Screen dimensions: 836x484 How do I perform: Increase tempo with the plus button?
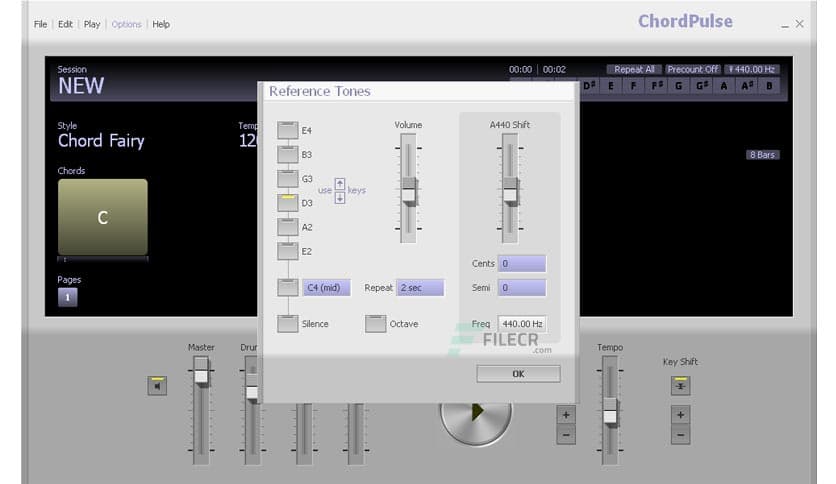pyautogui.click(x=566, y=415)
